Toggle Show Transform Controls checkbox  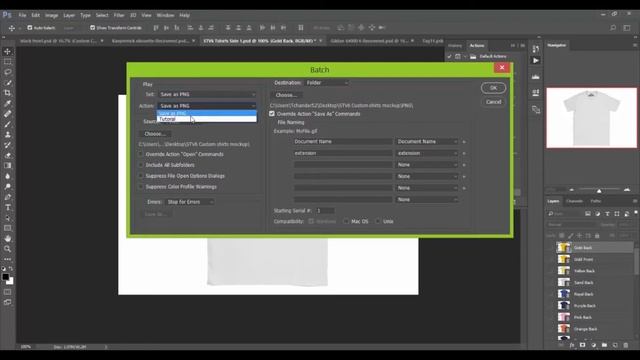92,28
